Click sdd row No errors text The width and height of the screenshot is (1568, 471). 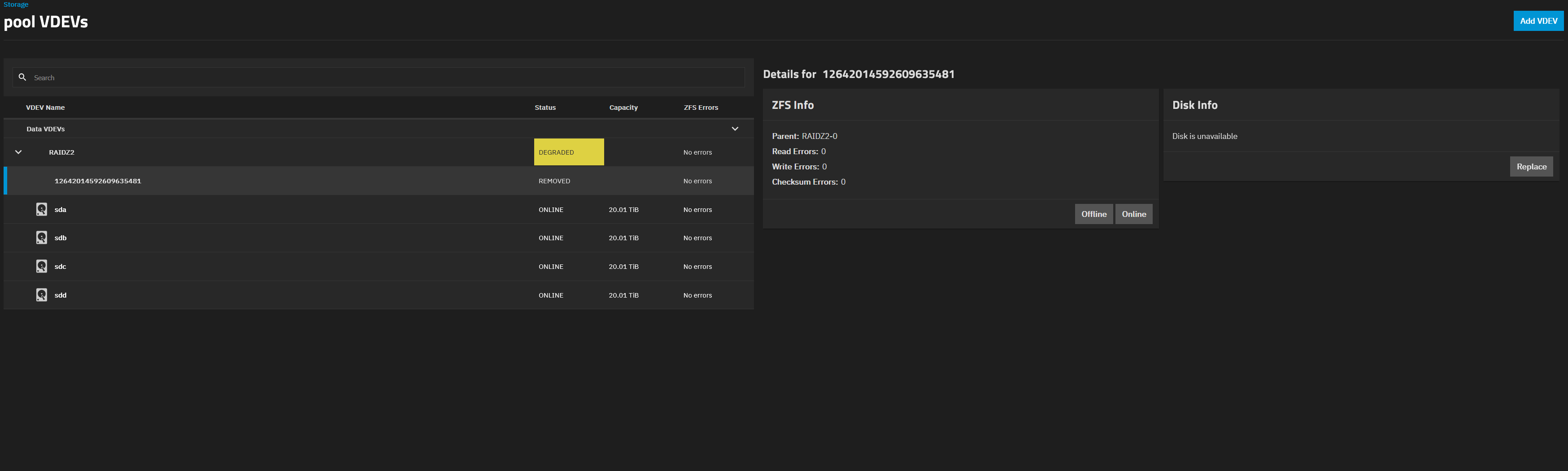[697, 295]
